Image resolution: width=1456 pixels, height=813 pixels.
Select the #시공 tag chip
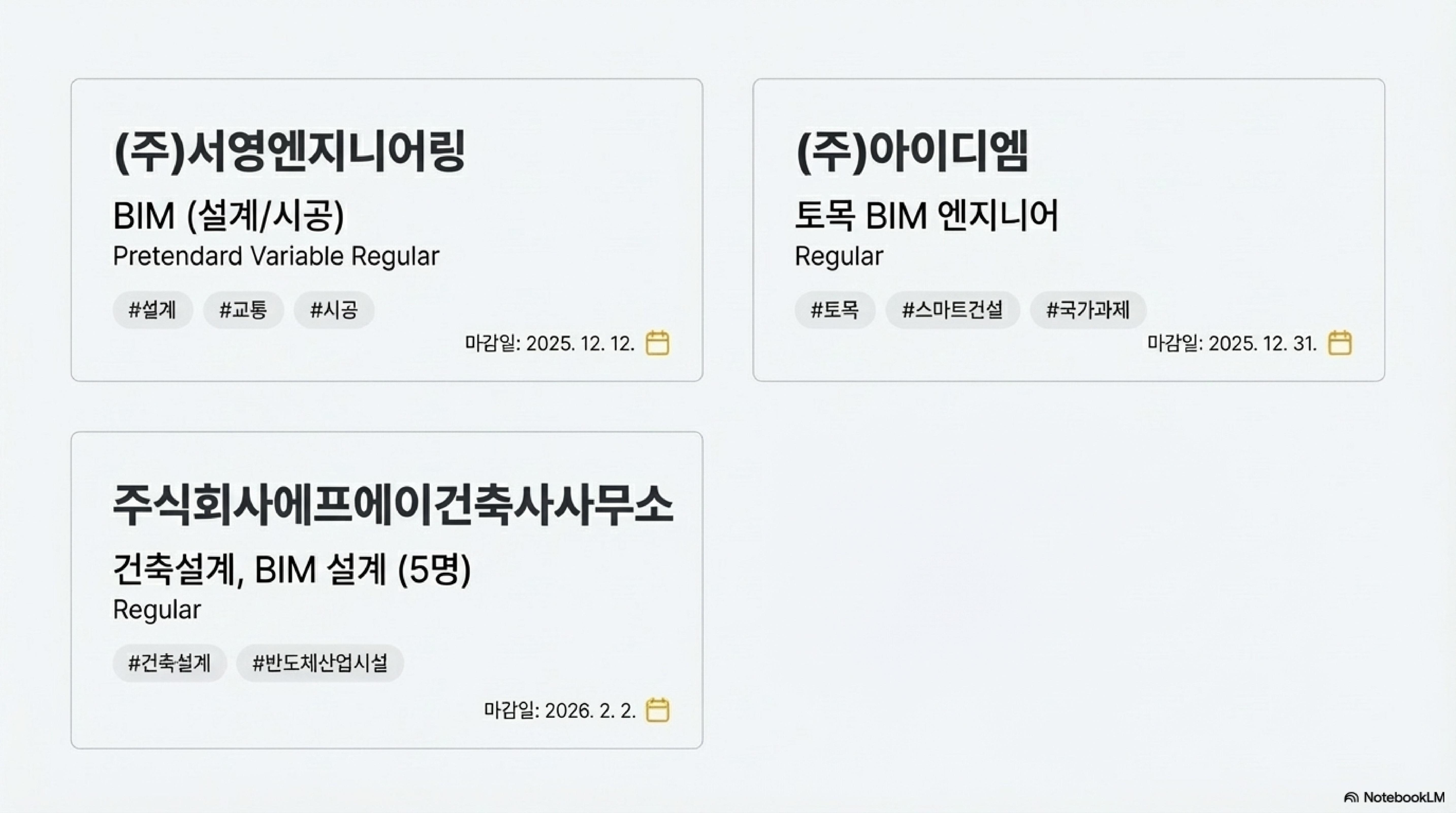tap(334, 310)
